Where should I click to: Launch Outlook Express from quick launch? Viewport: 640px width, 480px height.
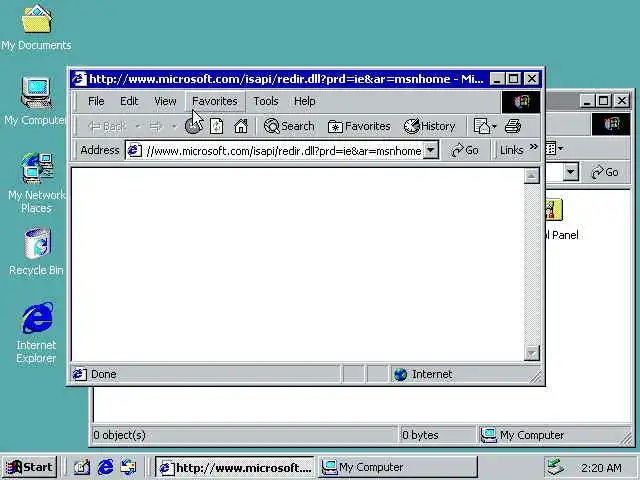129,467
